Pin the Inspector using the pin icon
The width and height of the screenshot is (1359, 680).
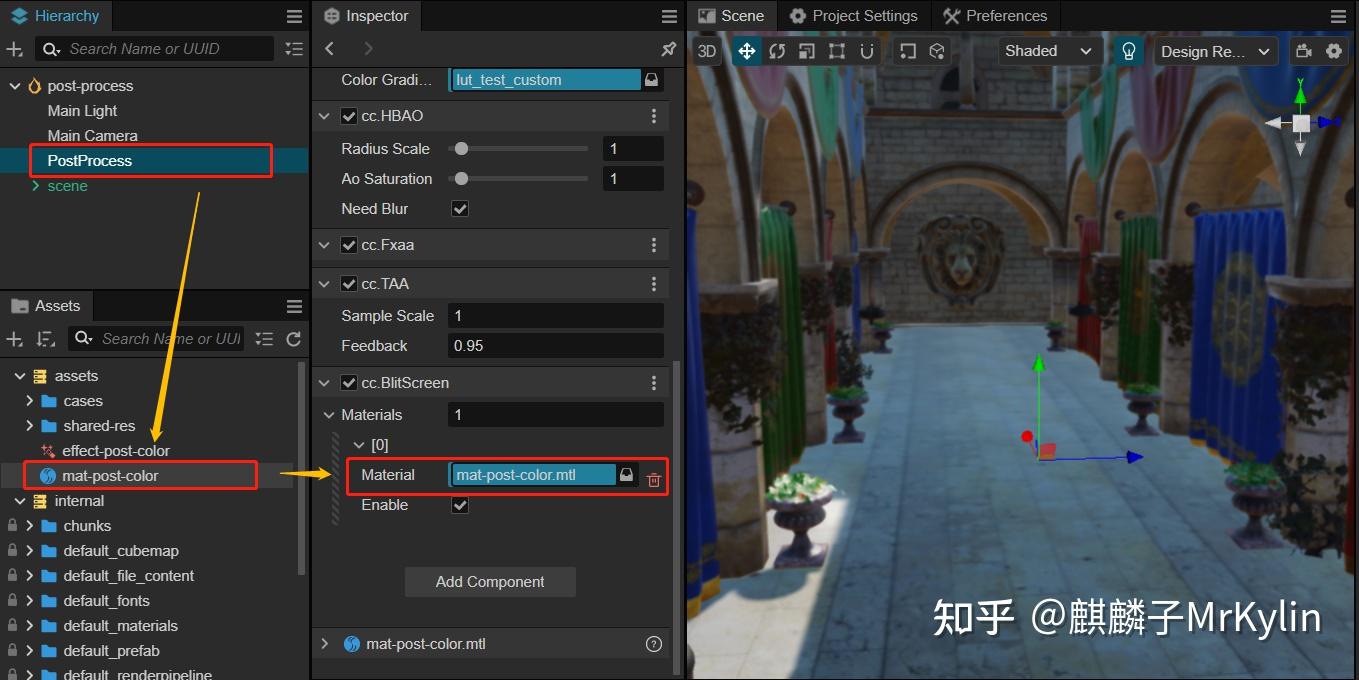pos(668,48)
